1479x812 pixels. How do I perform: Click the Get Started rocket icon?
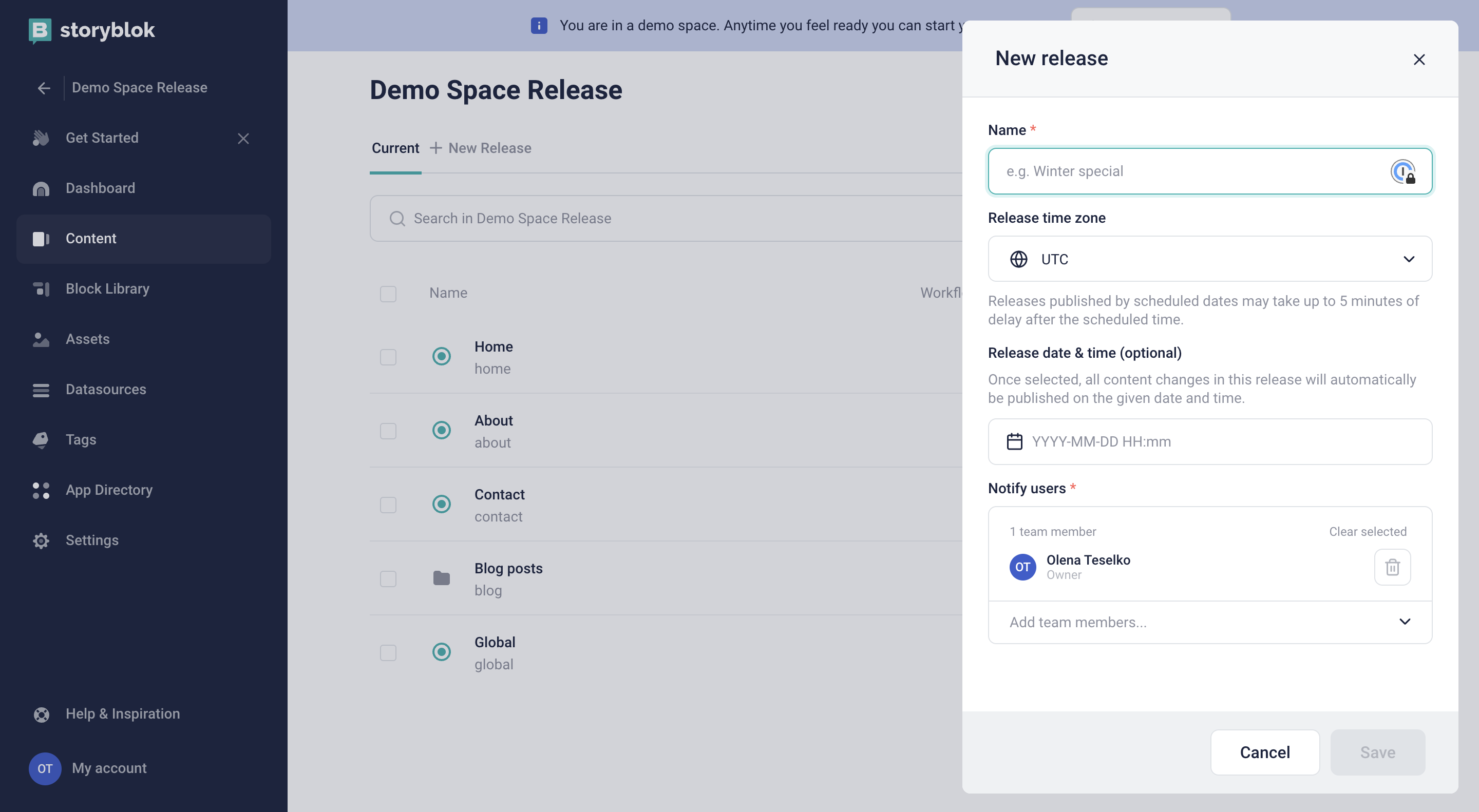click(x=41, y=138)
